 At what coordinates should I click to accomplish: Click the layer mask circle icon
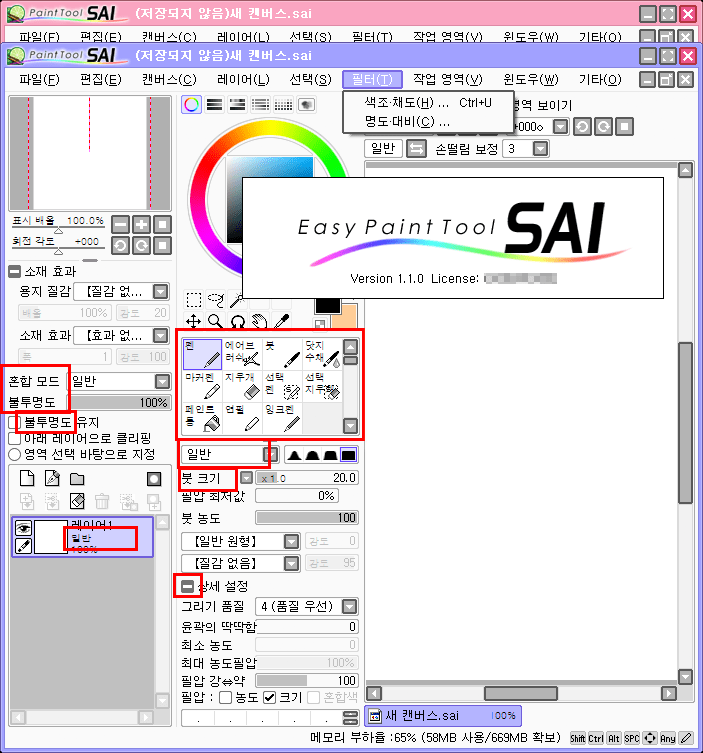(154, 478)
